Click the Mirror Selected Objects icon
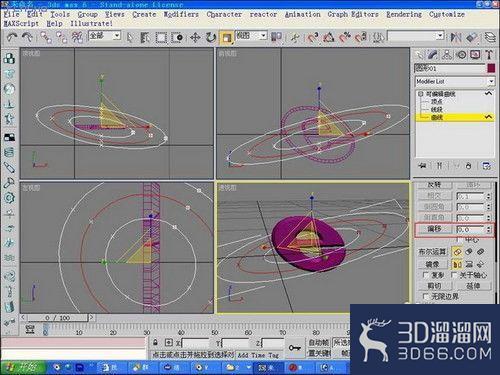Image resolution: width=500 pixels, height=375 pixels. coord(456,37)
